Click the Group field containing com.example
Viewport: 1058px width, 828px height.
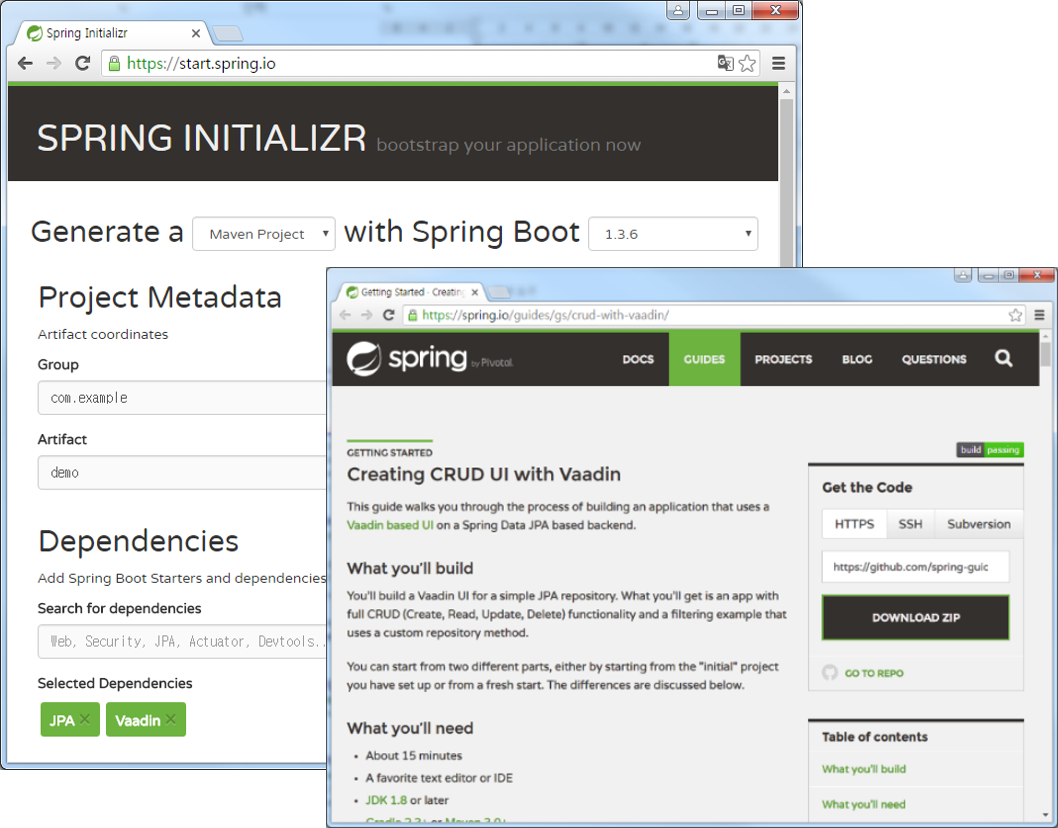tap(182, 397)
